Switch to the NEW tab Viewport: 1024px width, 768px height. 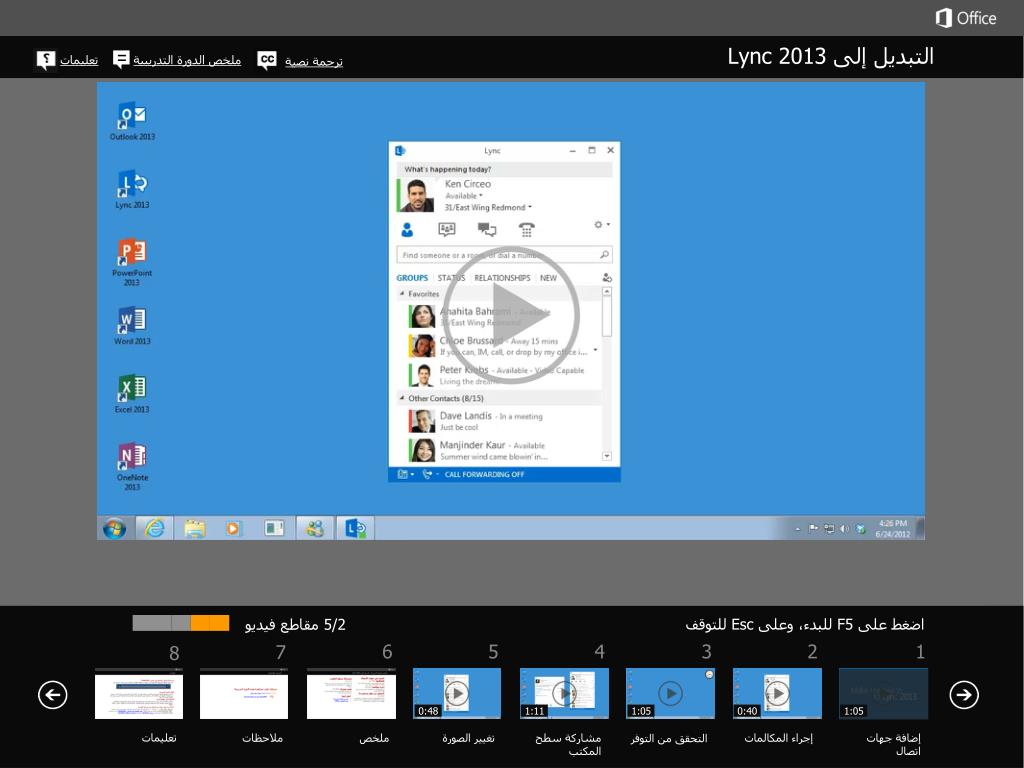click(x=549, y=278)
